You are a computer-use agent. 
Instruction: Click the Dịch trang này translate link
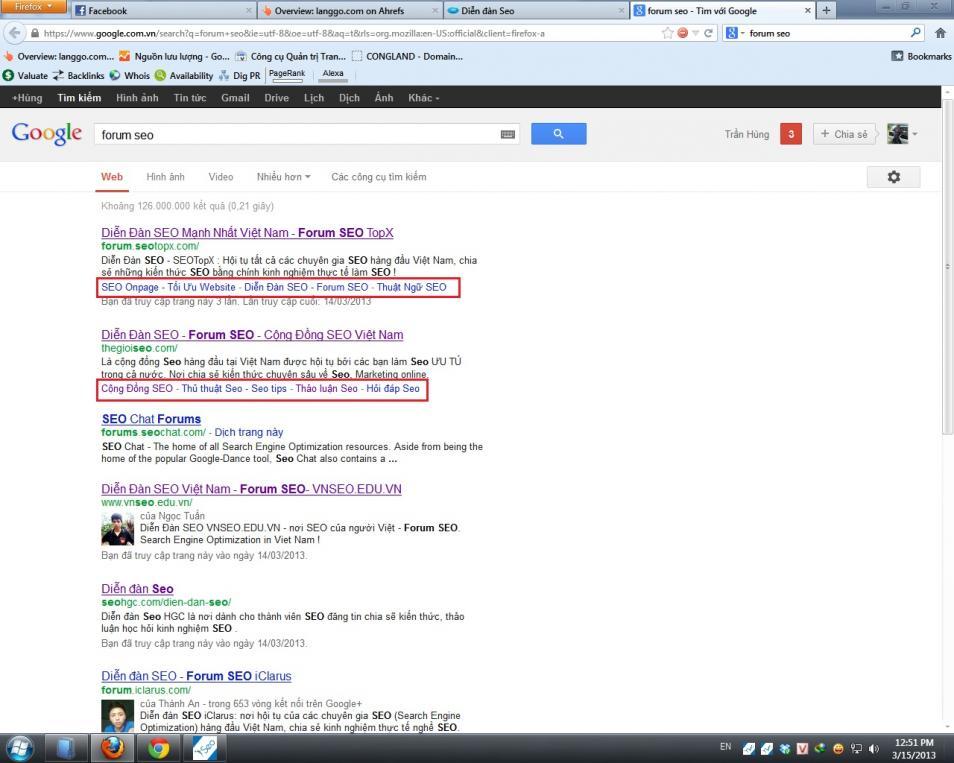click(249, 432)
